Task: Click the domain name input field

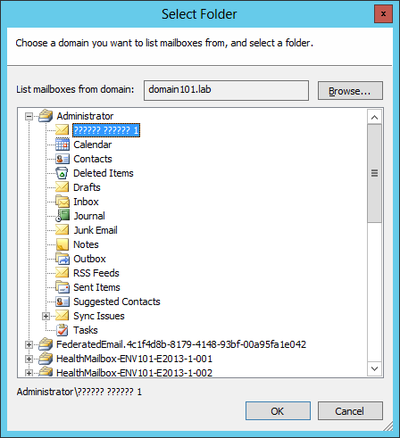Action: (x=226, y=90)
